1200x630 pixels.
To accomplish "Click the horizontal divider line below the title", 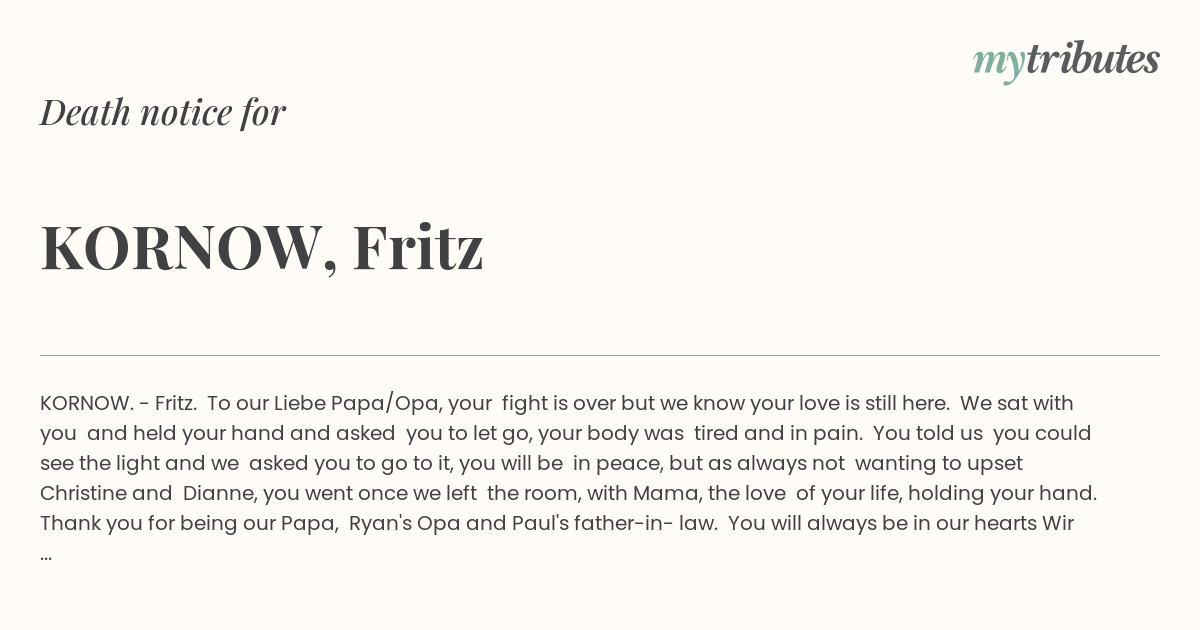I will click(600, 355).
